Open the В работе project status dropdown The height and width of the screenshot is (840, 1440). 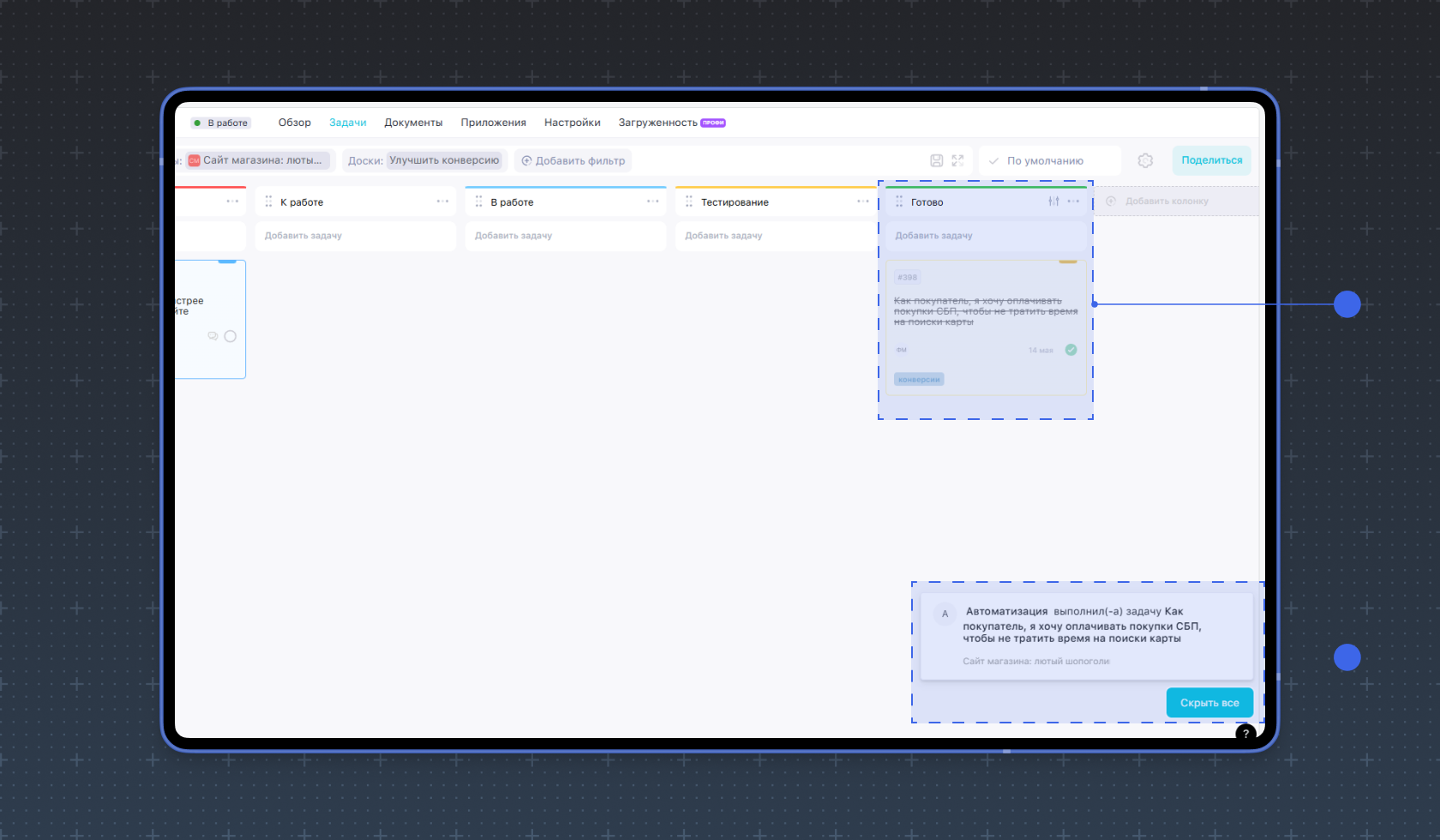[x=221, y=123]
